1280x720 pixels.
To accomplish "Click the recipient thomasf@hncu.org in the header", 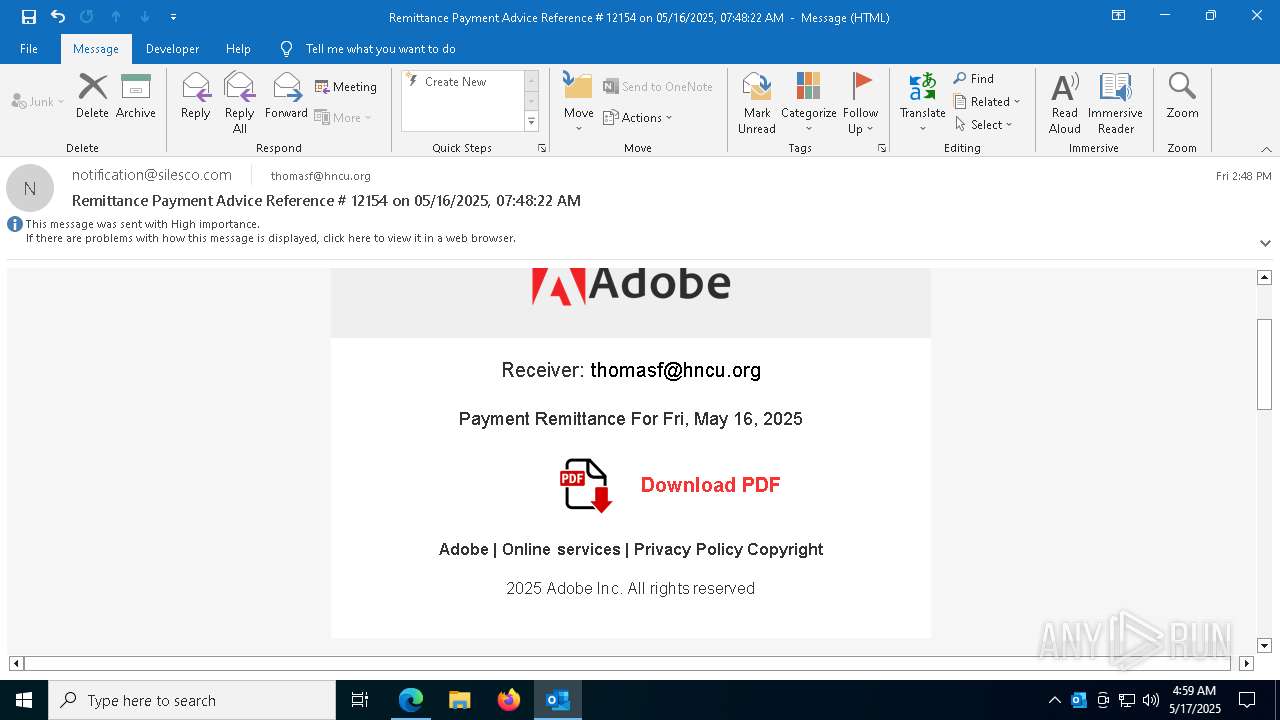I will click(x=321, y=176).
